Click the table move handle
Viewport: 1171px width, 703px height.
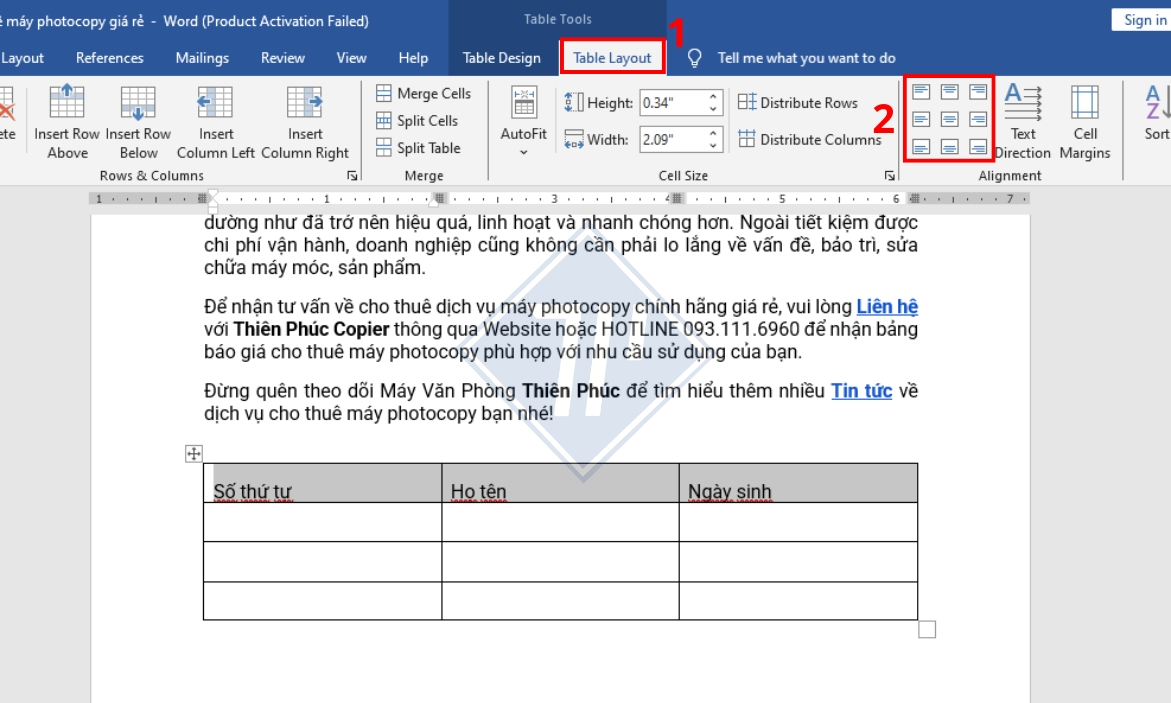click(194, 454)
